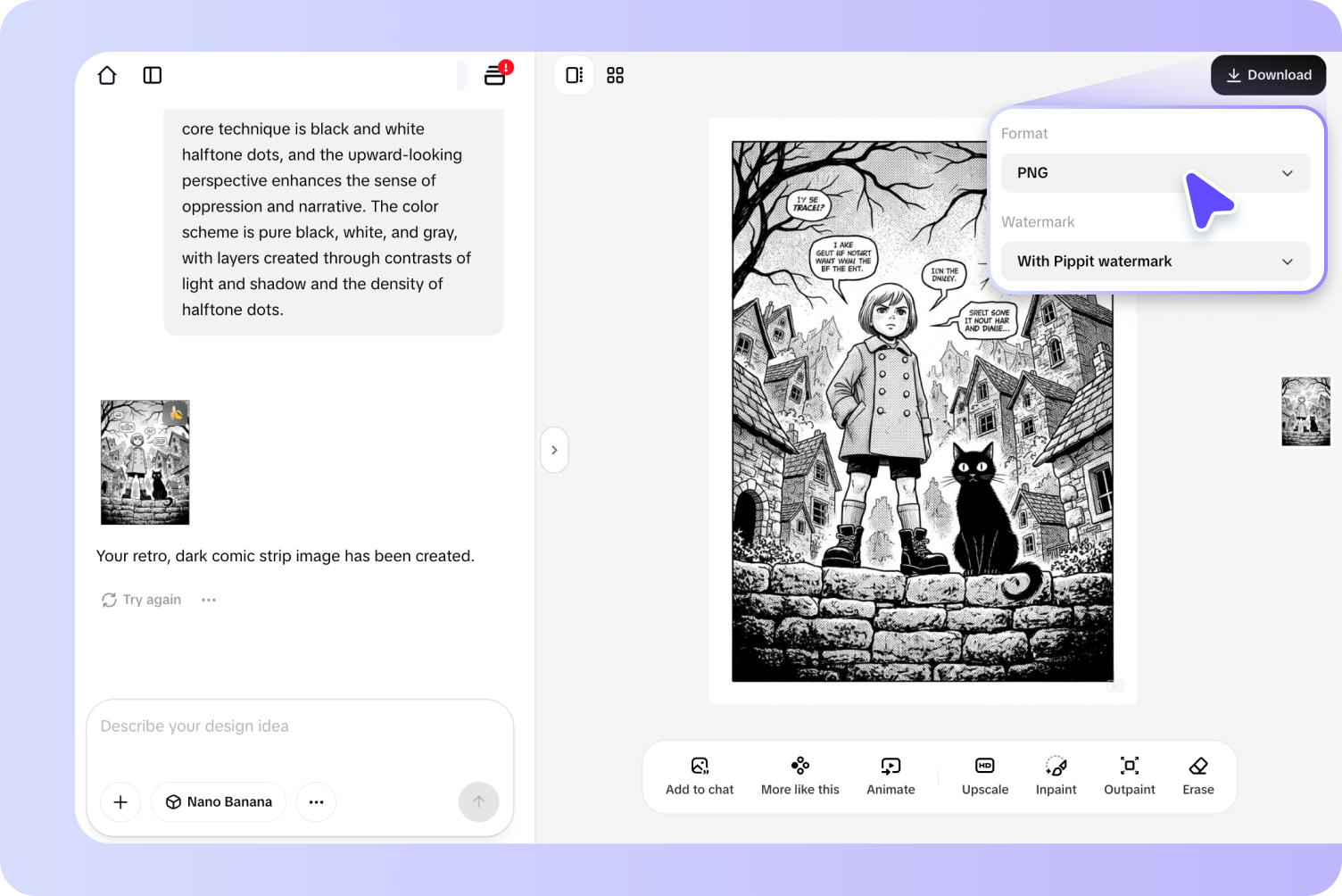Send the prompt with arrow button
The width and height of the screenshot is (1342, 896).
(x=479, y=802)
